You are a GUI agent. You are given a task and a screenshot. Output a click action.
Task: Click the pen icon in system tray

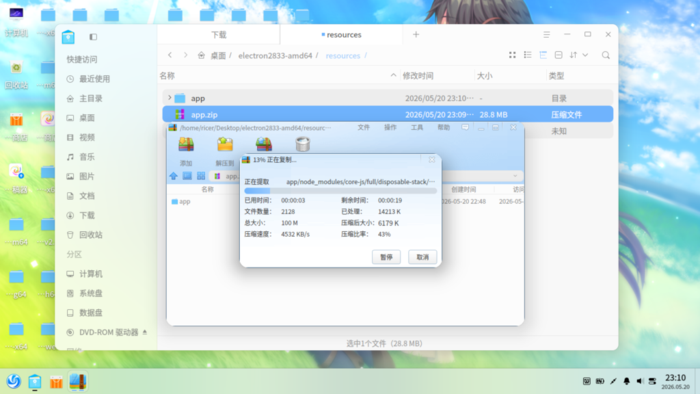[x=613, y=381]
